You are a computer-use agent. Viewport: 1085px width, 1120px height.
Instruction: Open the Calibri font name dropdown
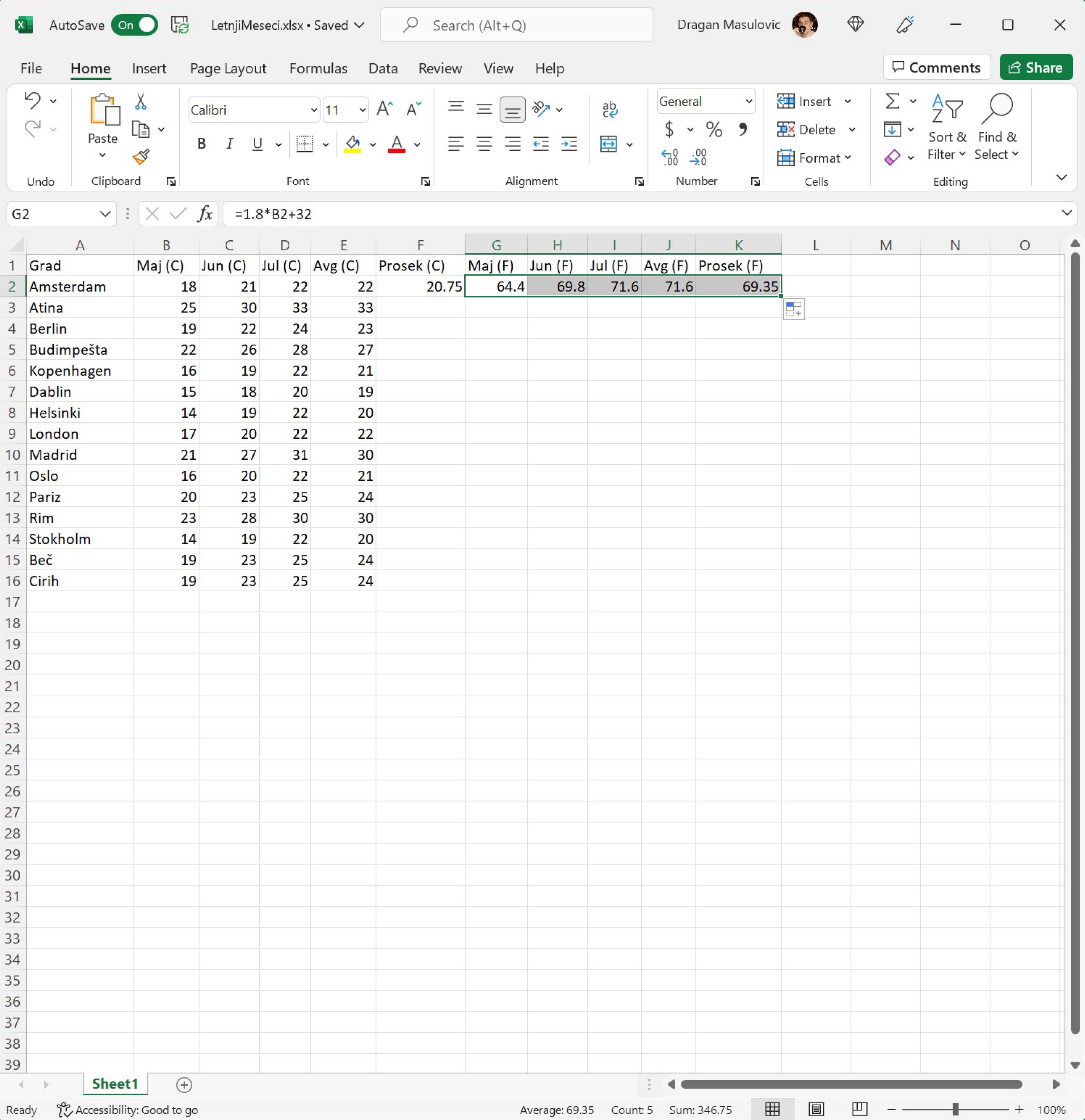(314, 110)
